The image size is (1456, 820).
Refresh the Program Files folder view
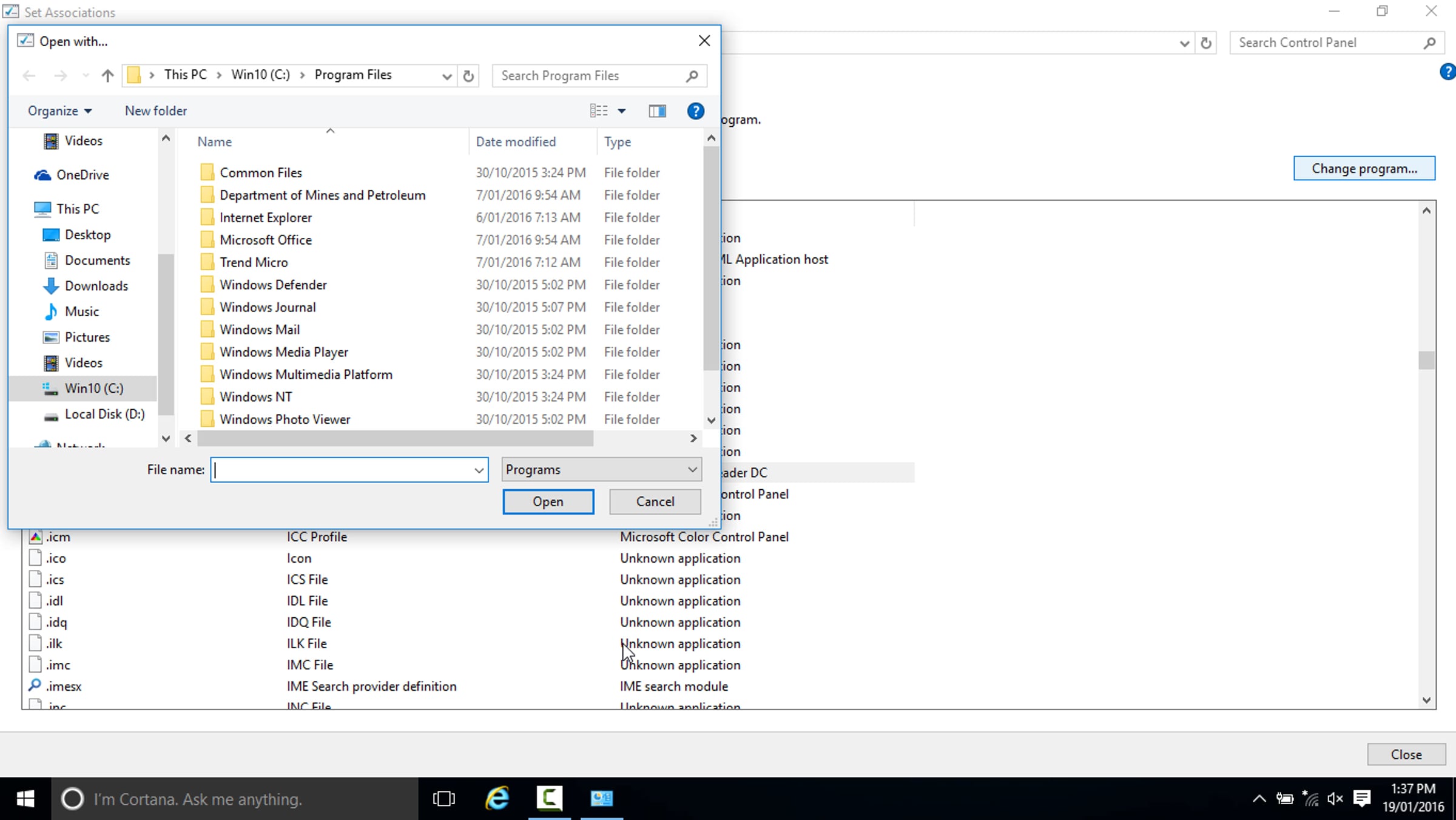[x=468, y=76]
